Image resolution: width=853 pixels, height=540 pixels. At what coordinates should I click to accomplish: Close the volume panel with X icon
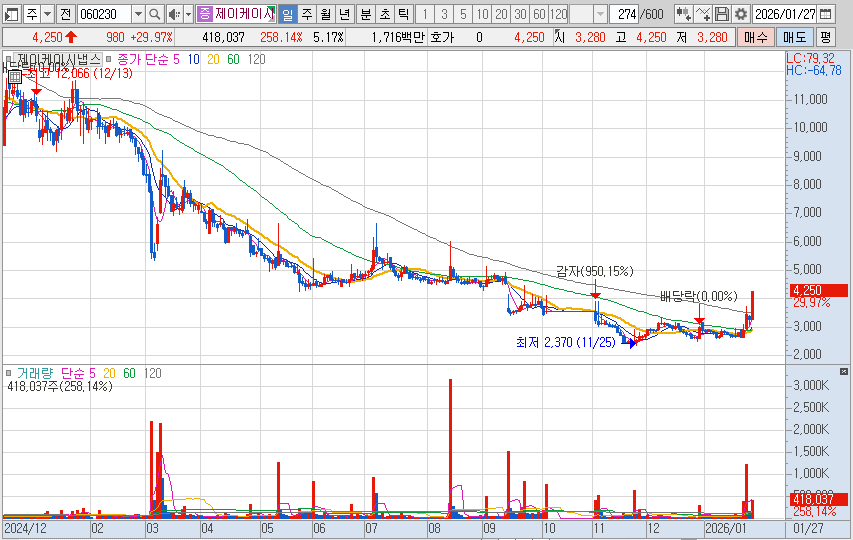click(x=844, y=371)
